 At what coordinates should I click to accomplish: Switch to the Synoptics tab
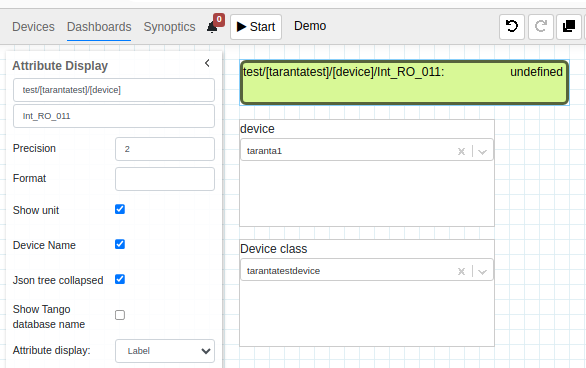[169, 27]
